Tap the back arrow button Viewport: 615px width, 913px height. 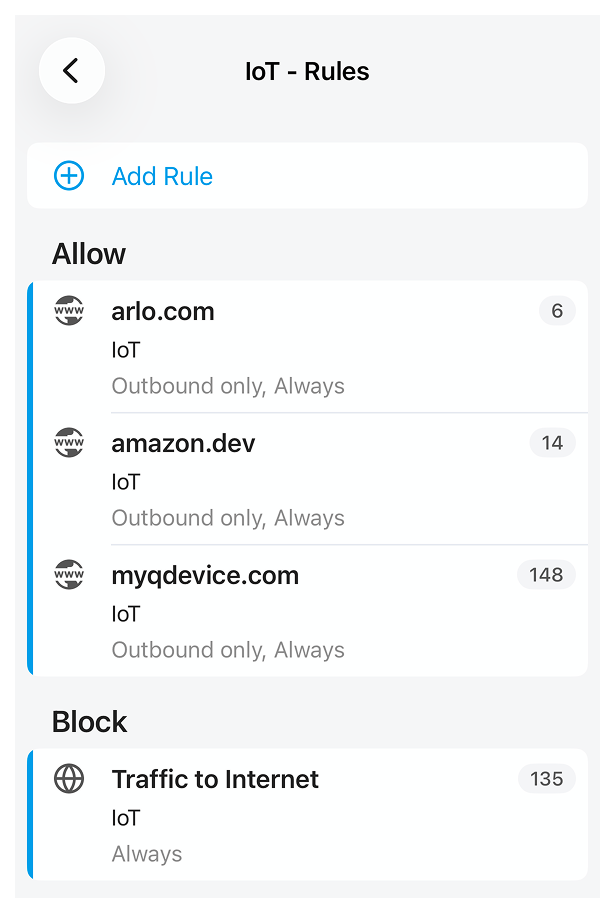[71, 71]
